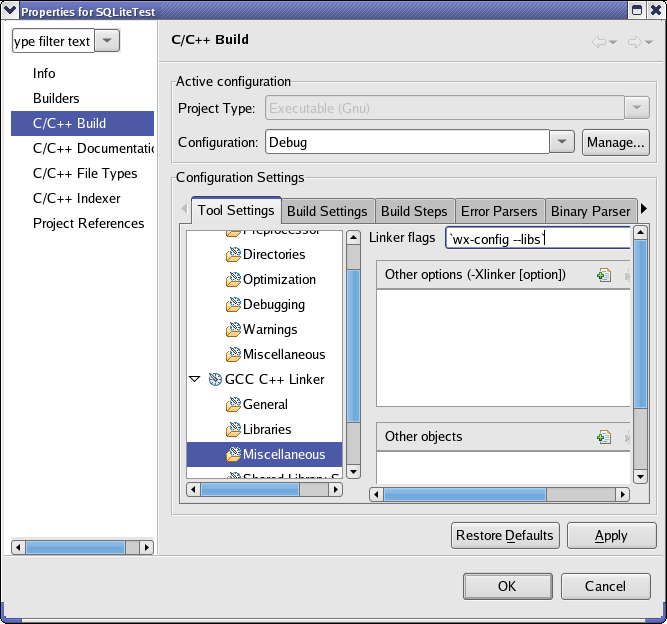Screen dimensions: 667x624
Task: Select C/C++ Indexer page
Action: (x=77, y=198)
